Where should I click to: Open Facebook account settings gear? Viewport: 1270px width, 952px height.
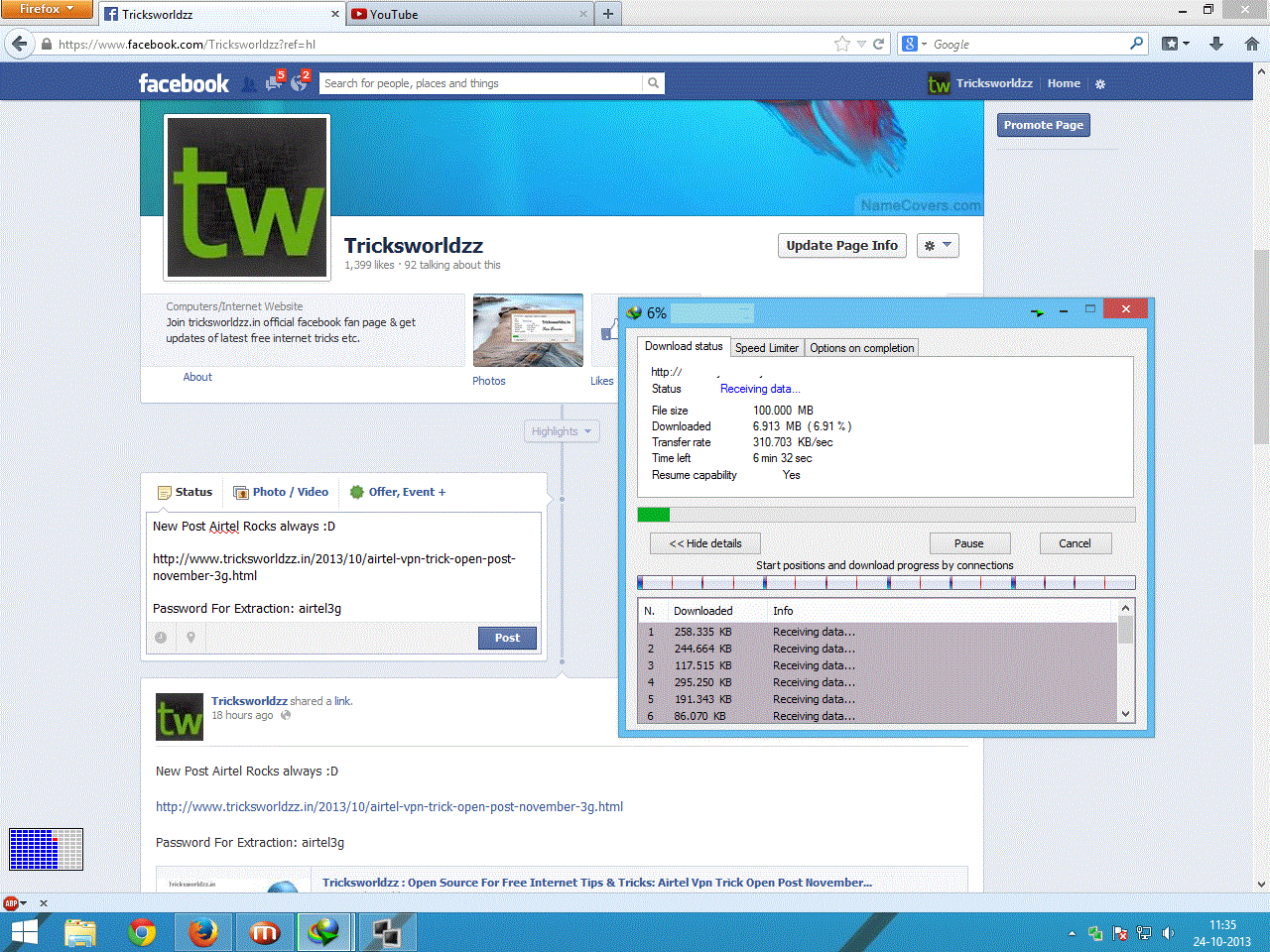click(x=1099, y=84)
